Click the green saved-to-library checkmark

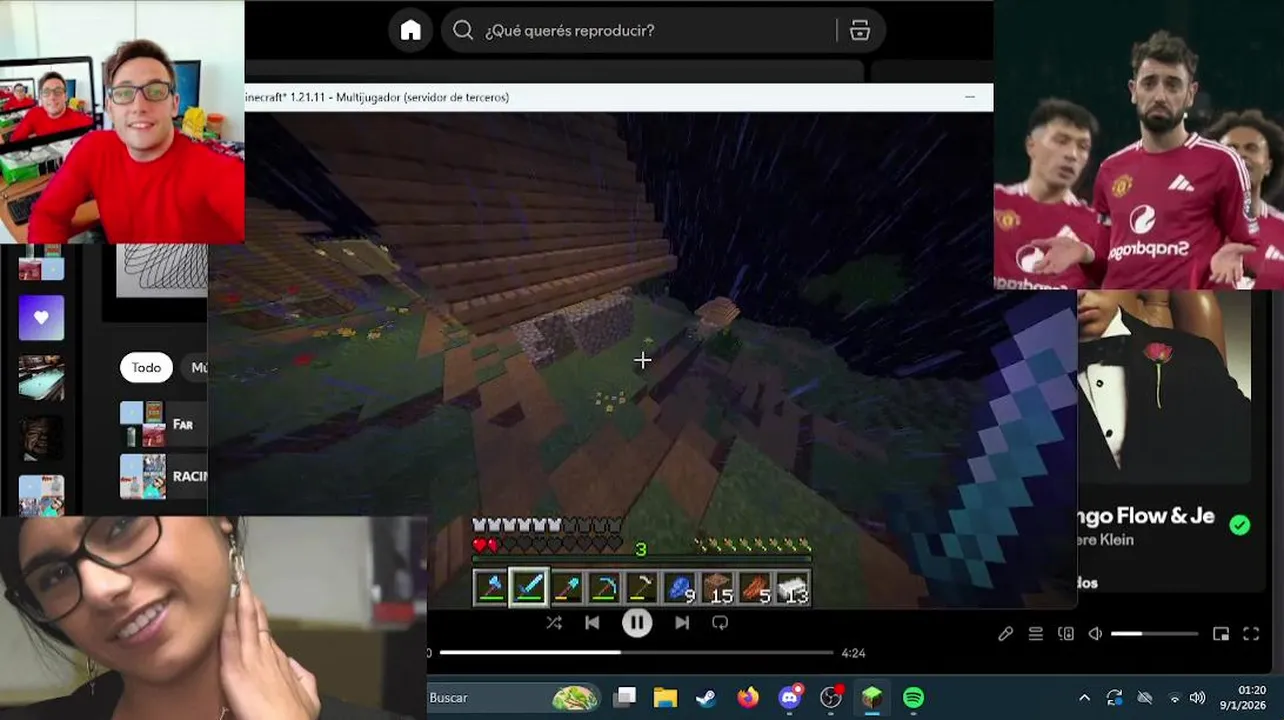click(x=1240, y=525)
